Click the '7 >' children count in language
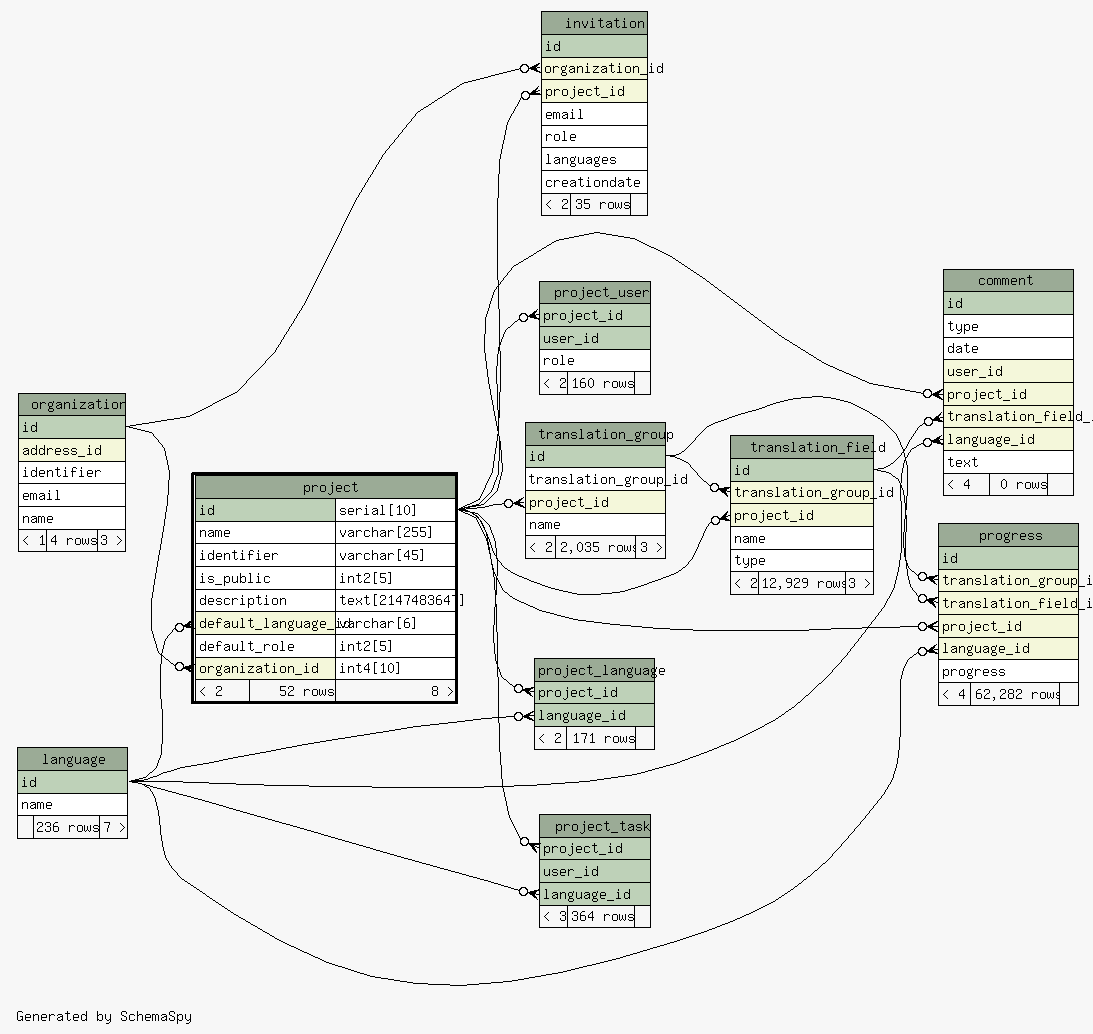1093x1034 pixels. [113, 827]
